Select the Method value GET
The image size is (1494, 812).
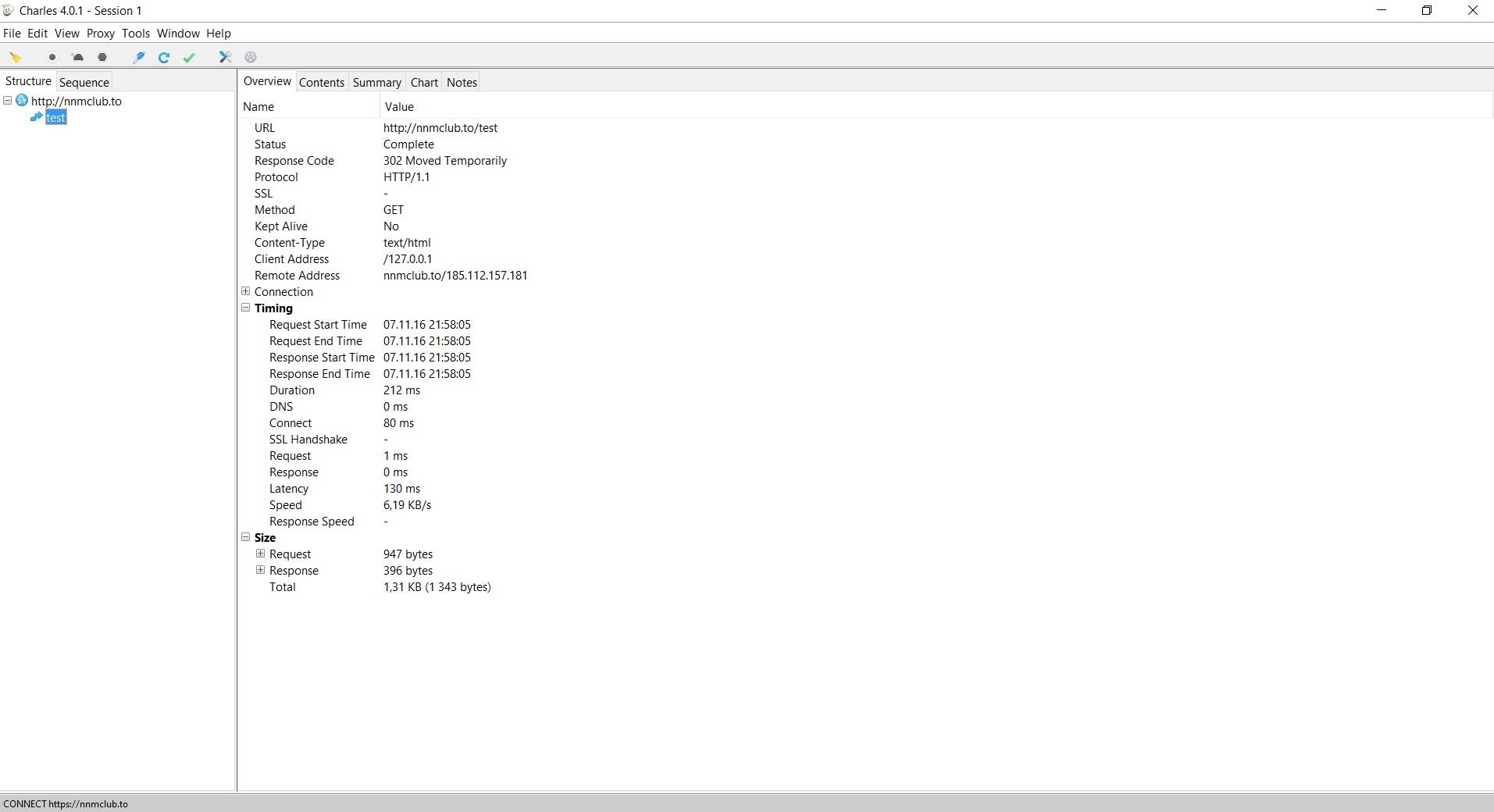click(394, 209)
